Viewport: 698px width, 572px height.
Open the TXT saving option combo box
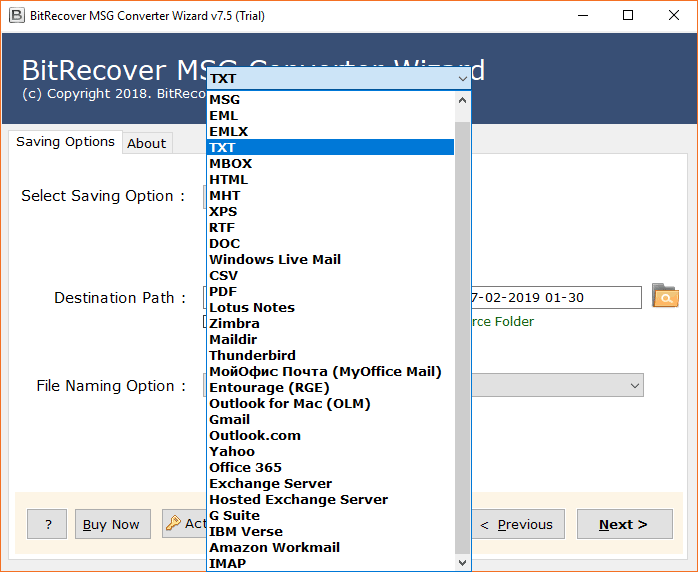click(x=339, y=79)
